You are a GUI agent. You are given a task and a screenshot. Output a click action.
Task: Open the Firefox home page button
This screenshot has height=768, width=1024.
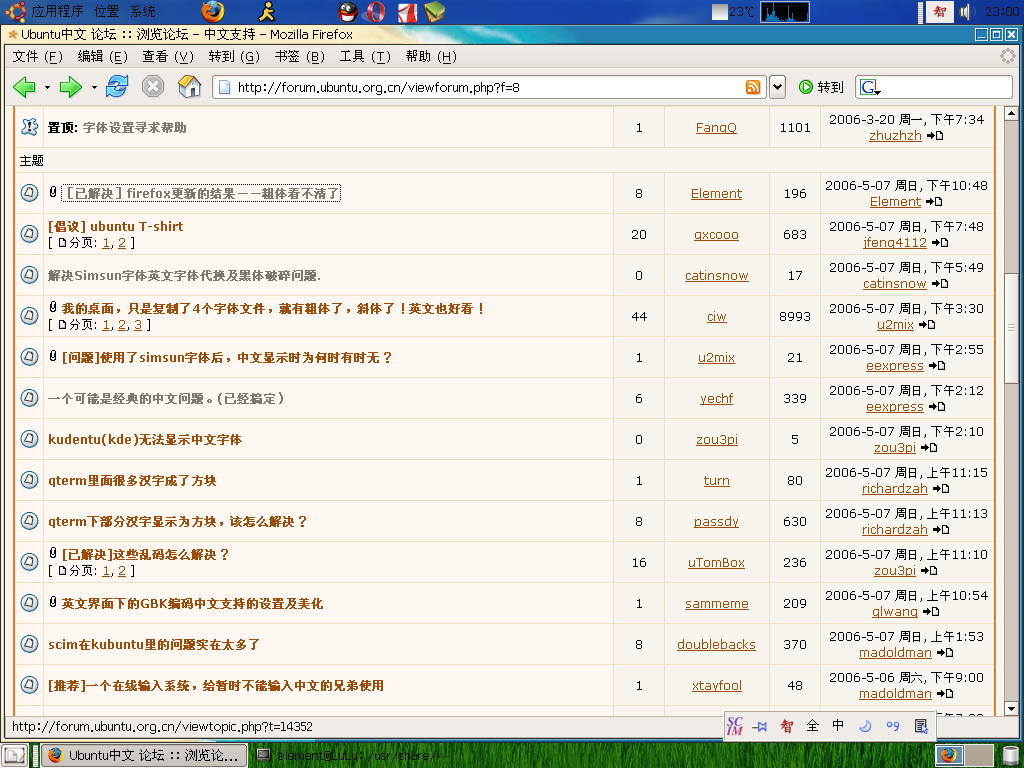pos(189,86)
